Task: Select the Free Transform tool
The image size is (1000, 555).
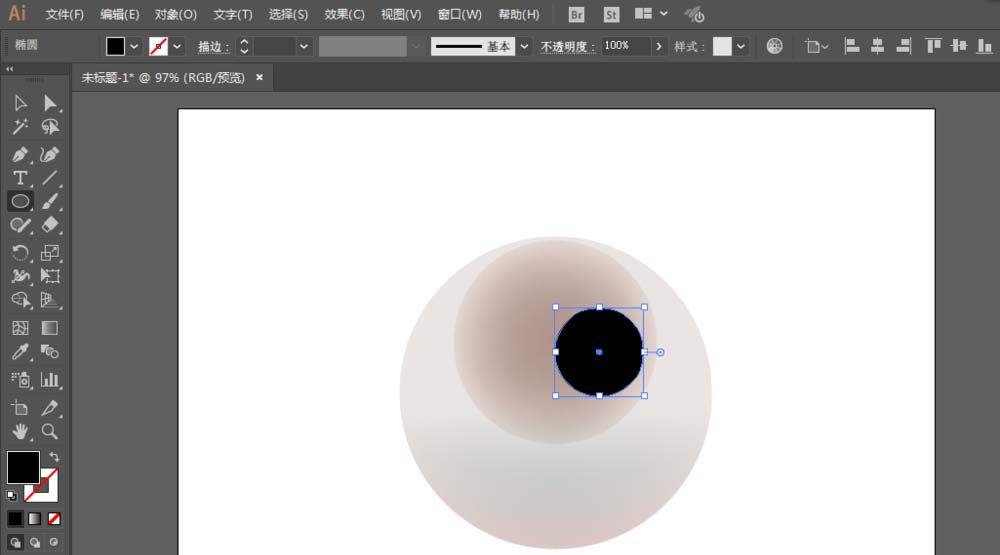Action: [x=50, y=276]
